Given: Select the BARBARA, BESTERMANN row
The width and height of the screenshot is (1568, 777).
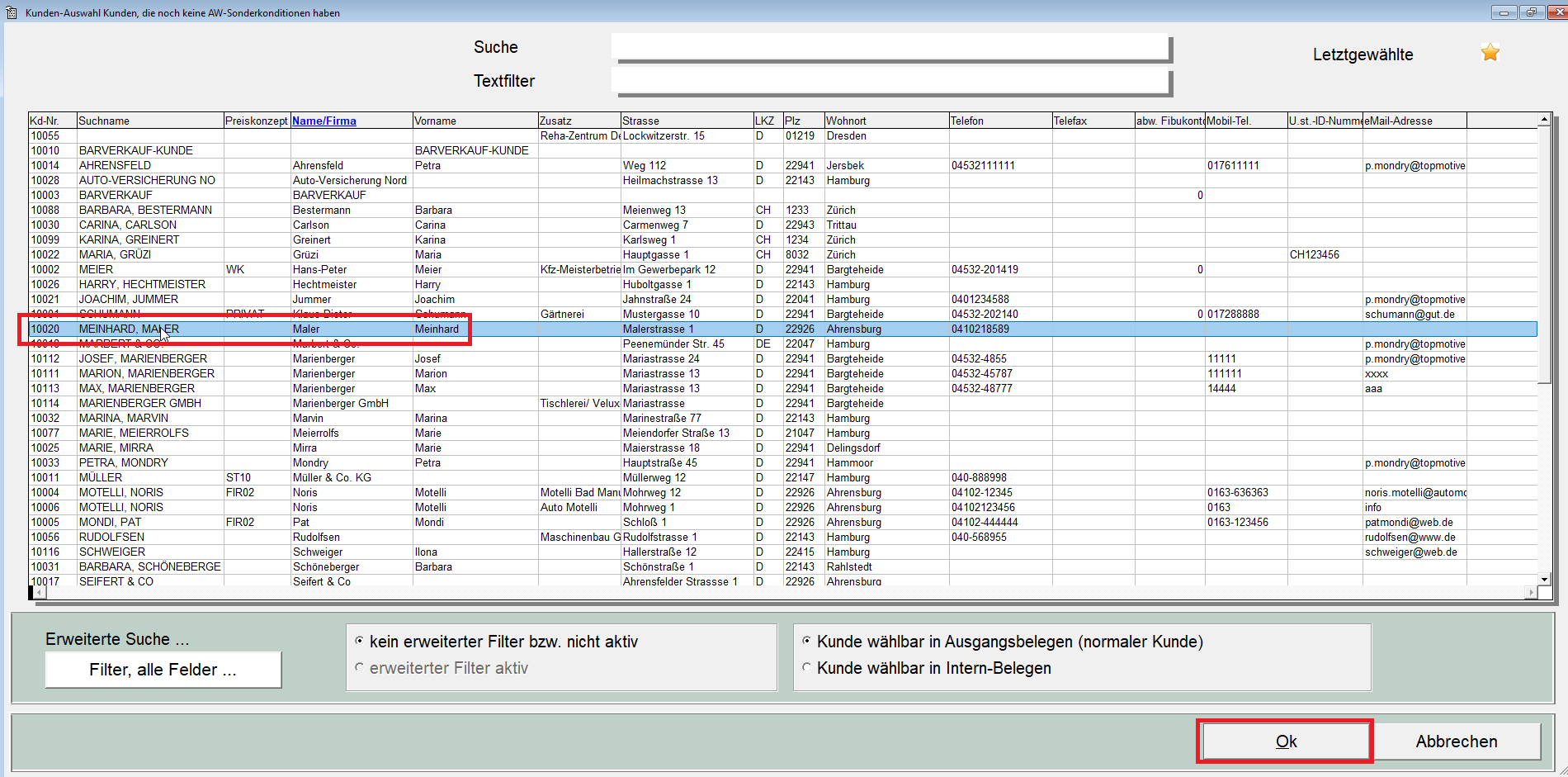Looking at the screenshot, I should click(x=782, y=210).
